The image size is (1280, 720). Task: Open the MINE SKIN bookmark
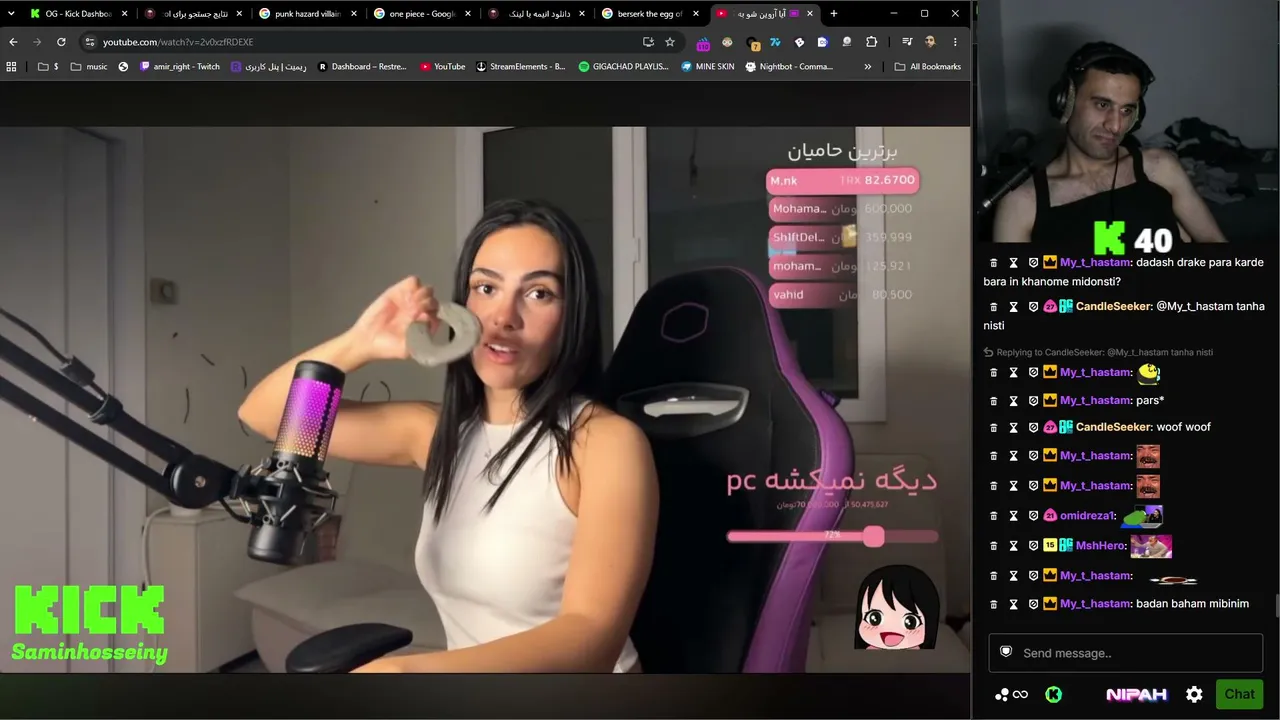coord(707,67)
